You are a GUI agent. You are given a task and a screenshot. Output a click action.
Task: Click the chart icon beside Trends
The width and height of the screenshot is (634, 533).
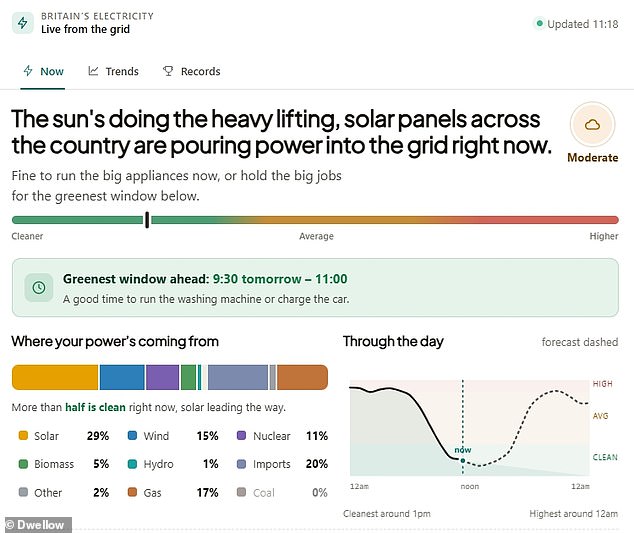(93, 71)
